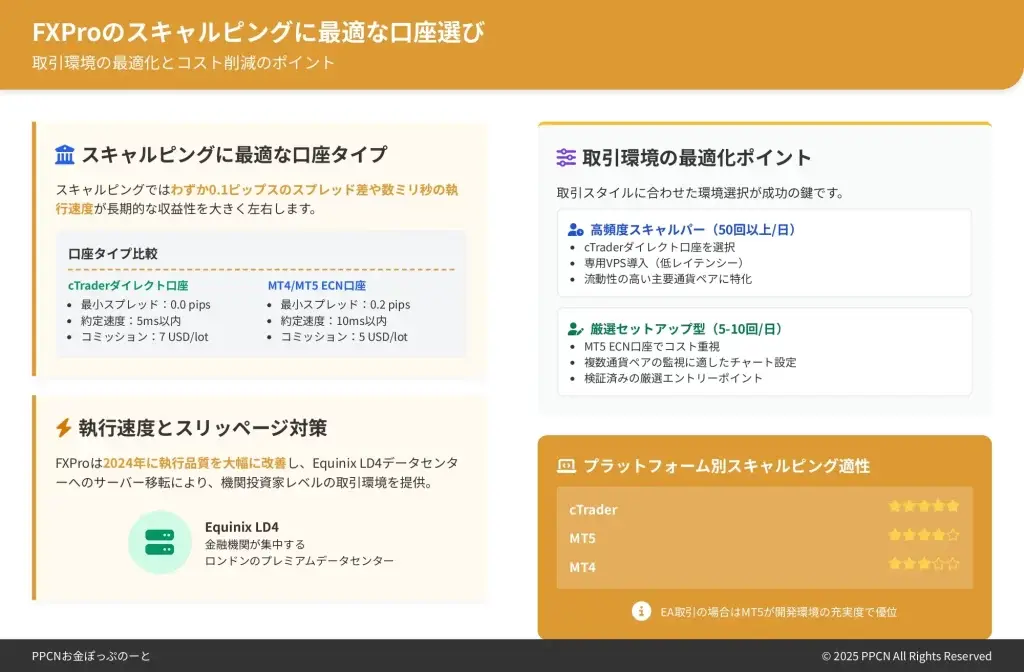Viewport: 1024px width, 672px height.
Task: Click the sliders icon beside 取引環境の最適化ポイント
Action: click(566, 158)
